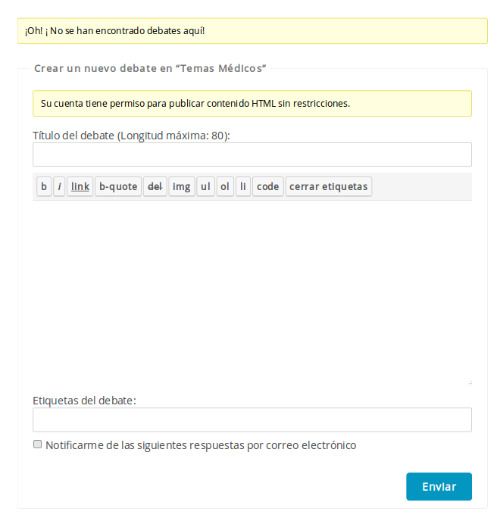Click the 'Título del debate (Longitud máxima: 80)' label

pos(131,136)
